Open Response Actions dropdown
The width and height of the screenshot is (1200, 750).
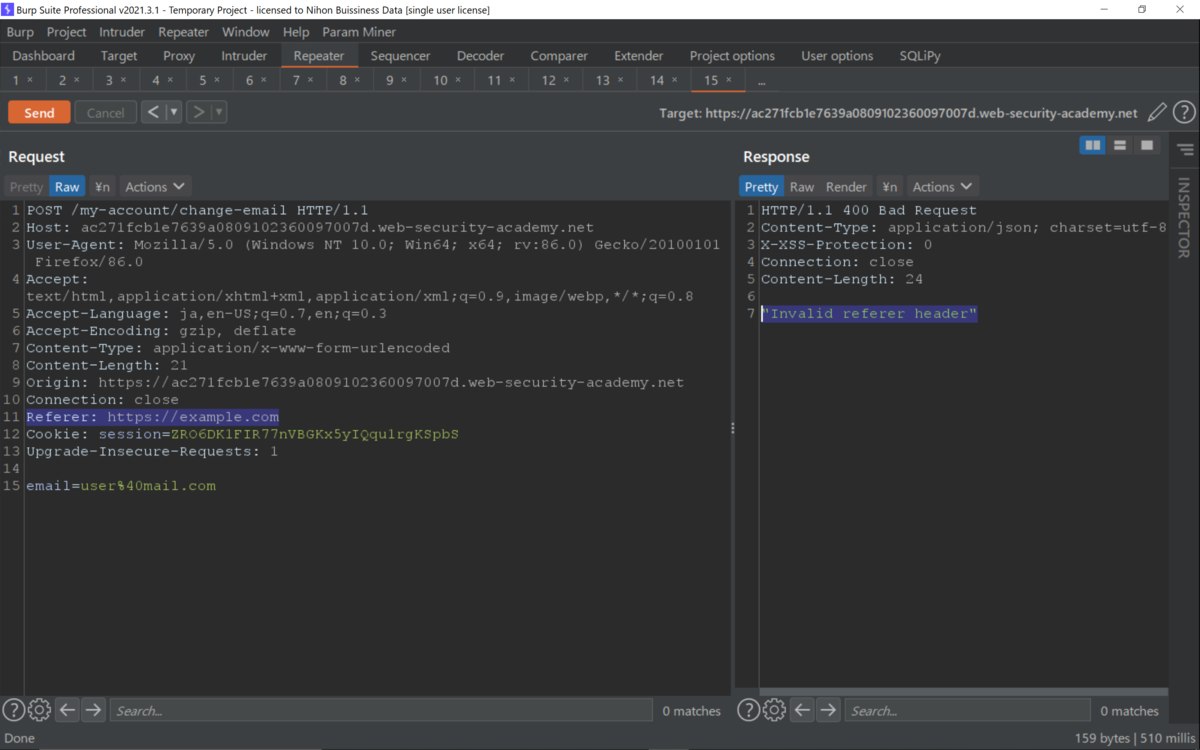point(942,186)
